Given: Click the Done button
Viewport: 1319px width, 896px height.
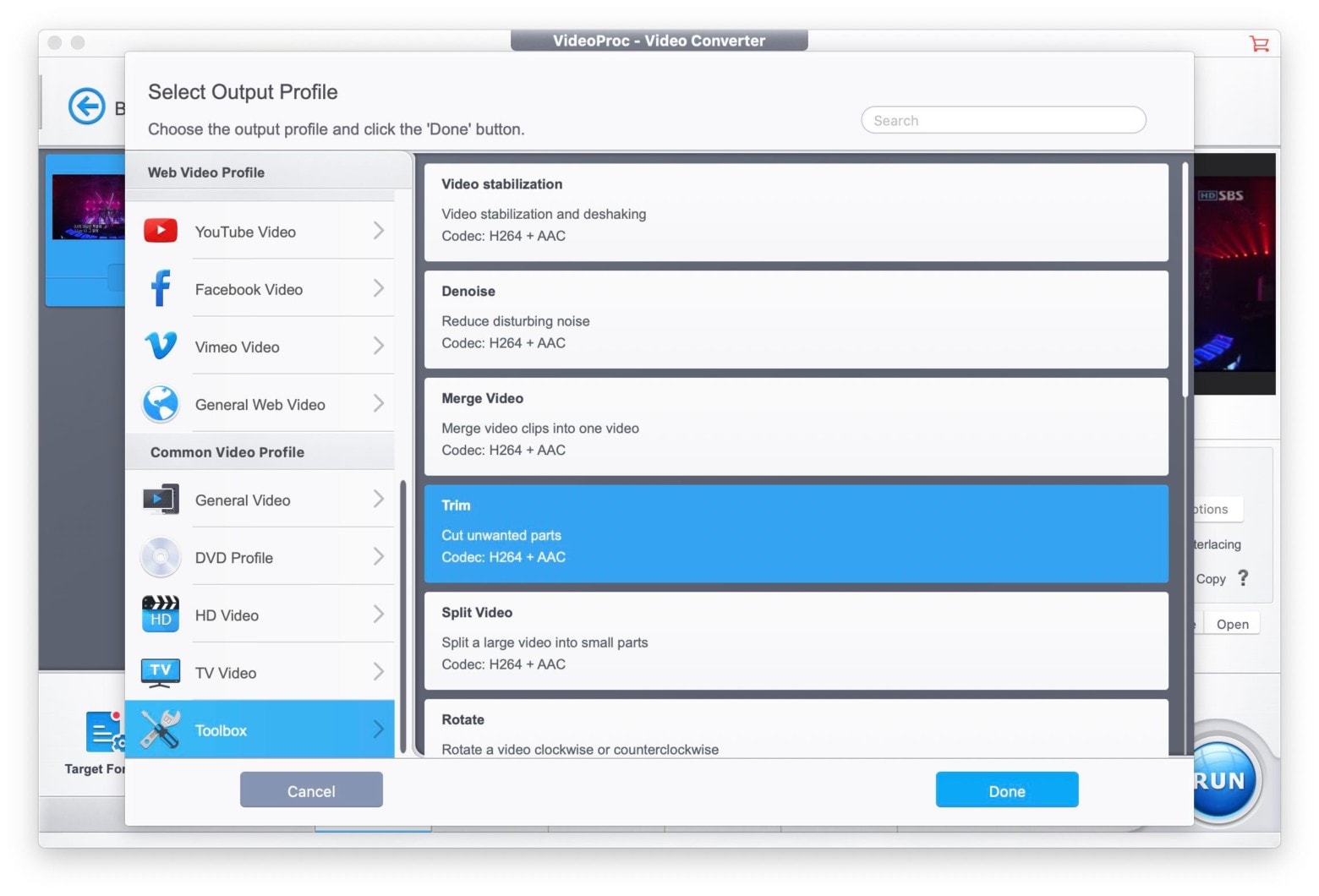Looking at the screenshot, I should [1006, 789].
